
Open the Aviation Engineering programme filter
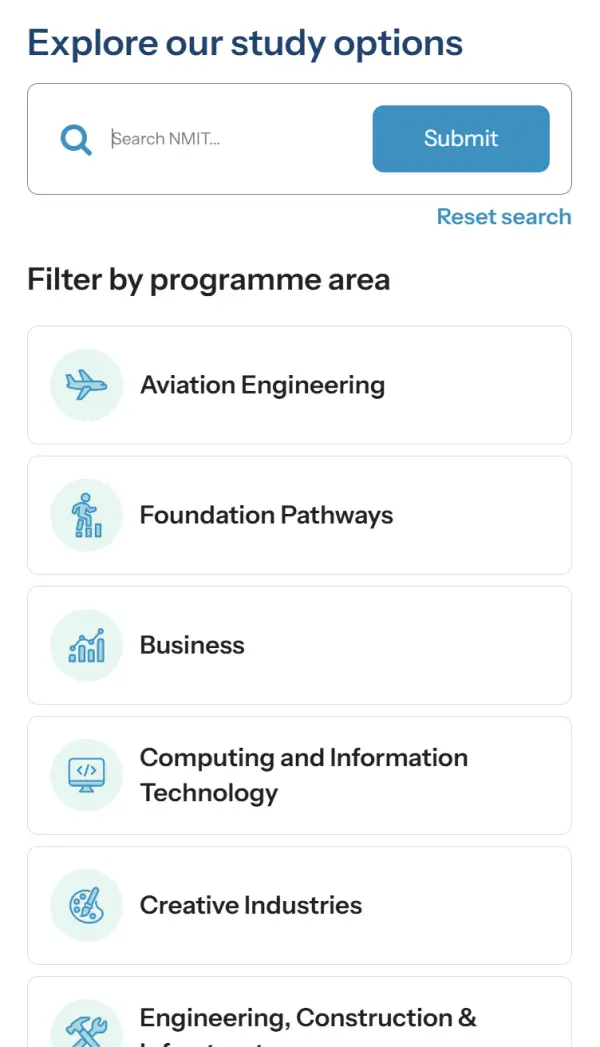(300, 385)
